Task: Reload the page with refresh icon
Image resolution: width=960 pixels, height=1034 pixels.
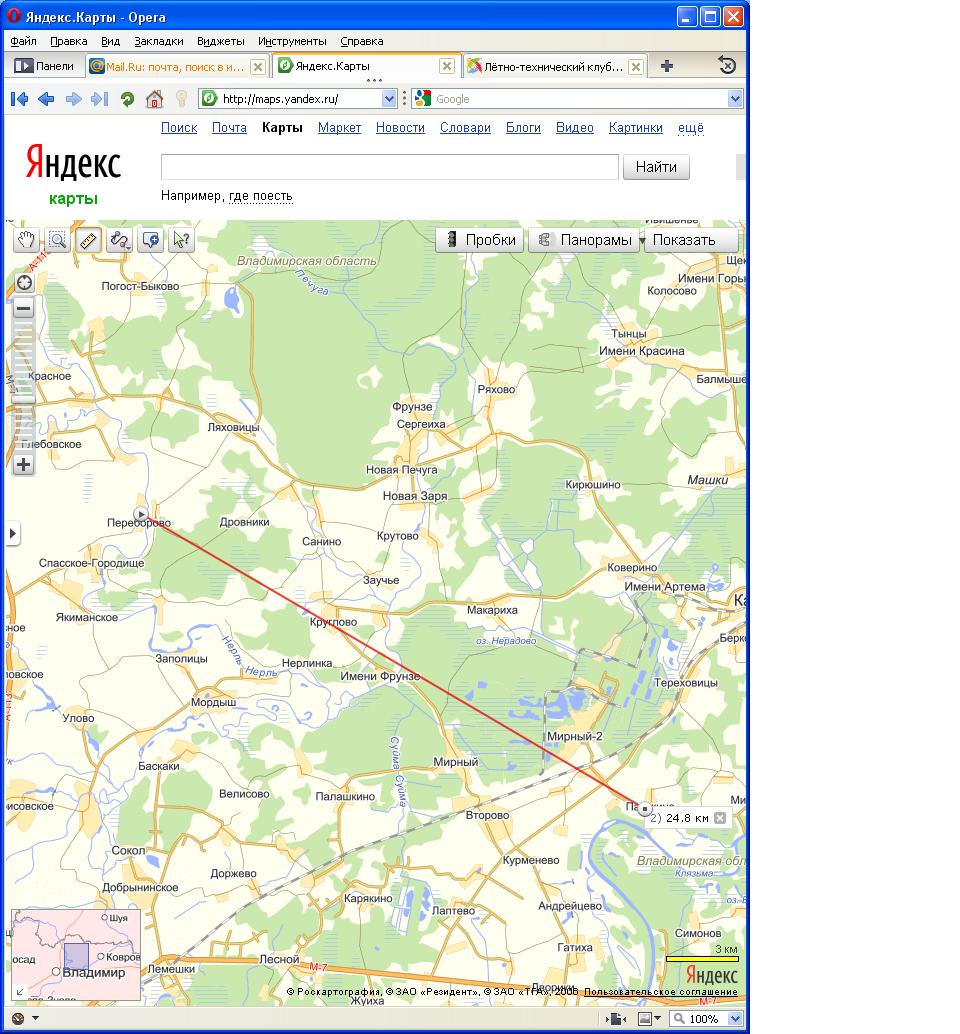Action: click(127, 100)
